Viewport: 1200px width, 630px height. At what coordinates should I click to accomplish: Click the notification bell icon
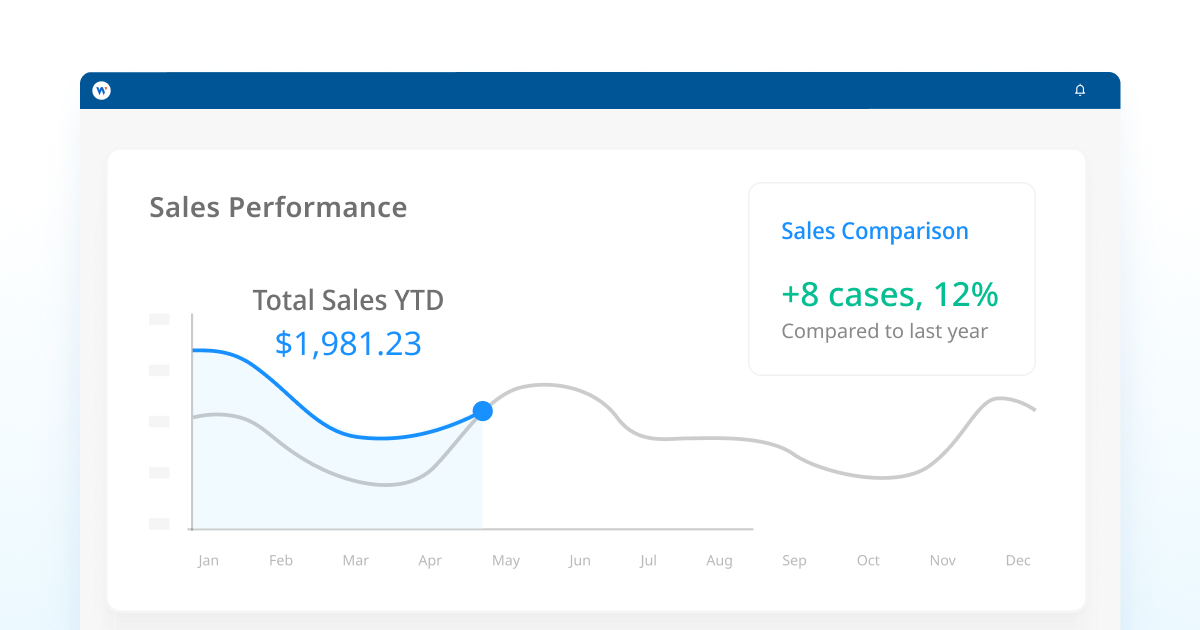tap(1080, 90)
